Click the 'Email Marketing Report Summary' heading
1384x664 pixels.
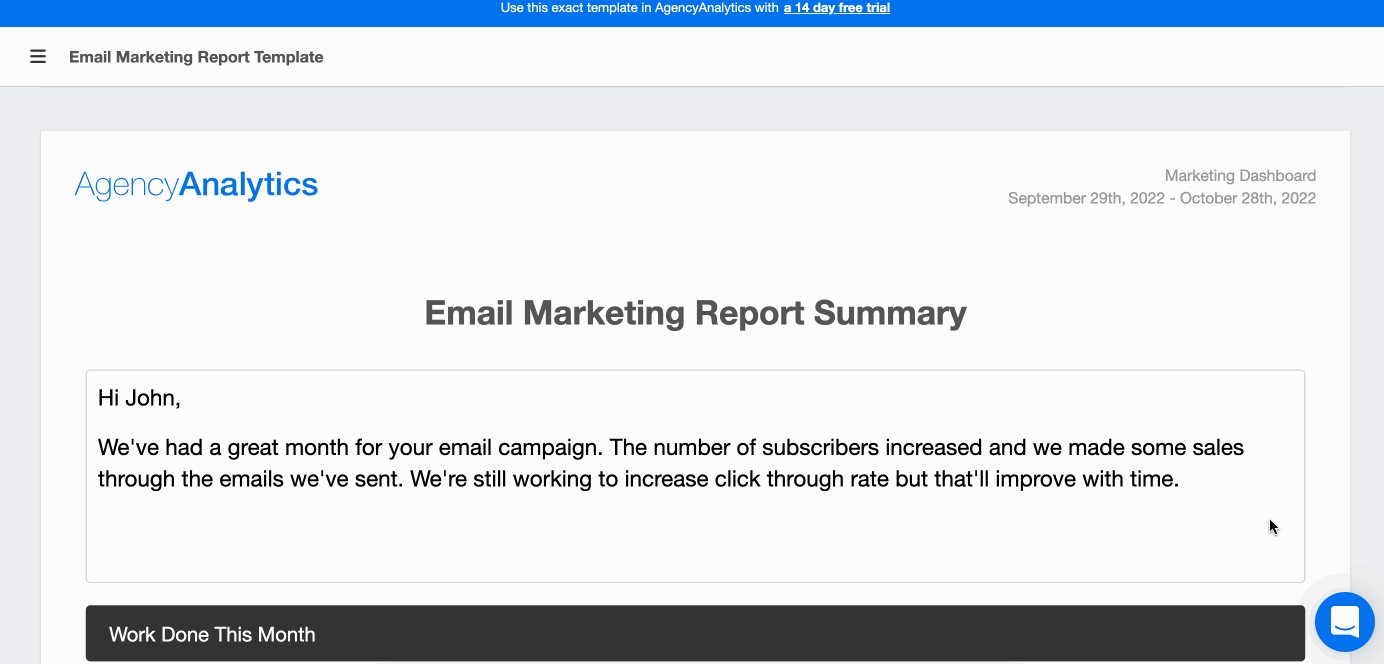[x=695, y=313]
